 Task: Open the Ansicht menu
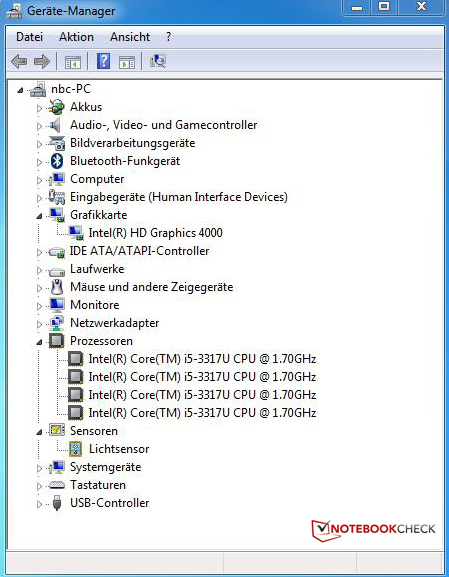(130, 37)
